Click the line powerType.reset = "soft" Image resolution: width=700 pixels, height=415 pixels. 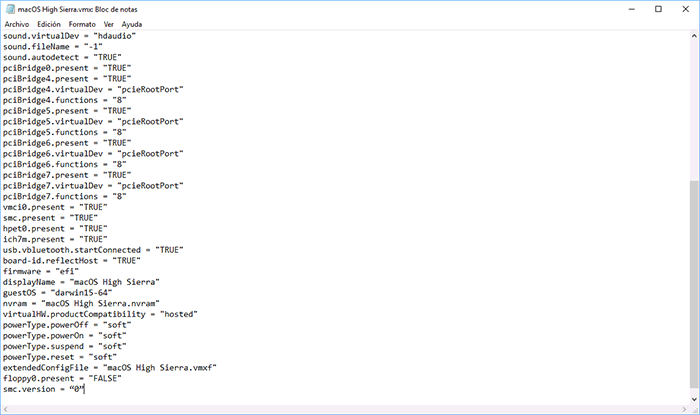coord(60,357)
